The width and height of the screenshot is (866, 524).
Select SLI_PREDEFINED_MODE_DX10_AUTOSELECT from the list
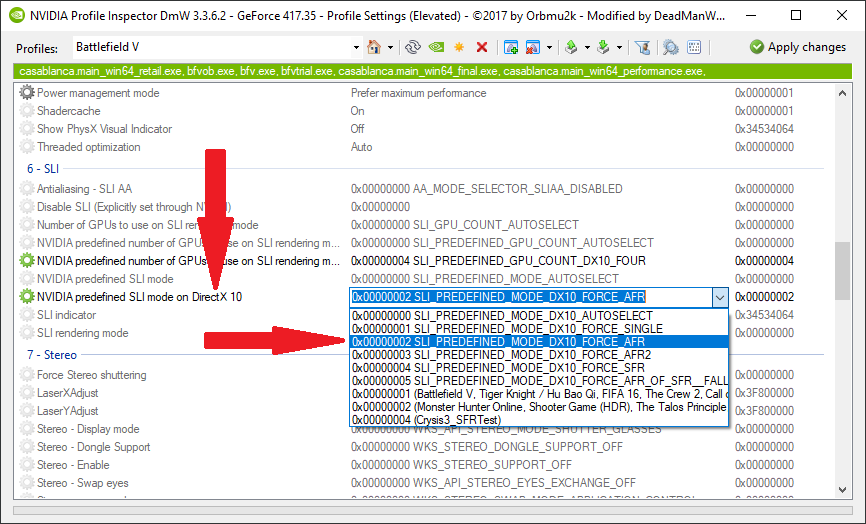539,316
